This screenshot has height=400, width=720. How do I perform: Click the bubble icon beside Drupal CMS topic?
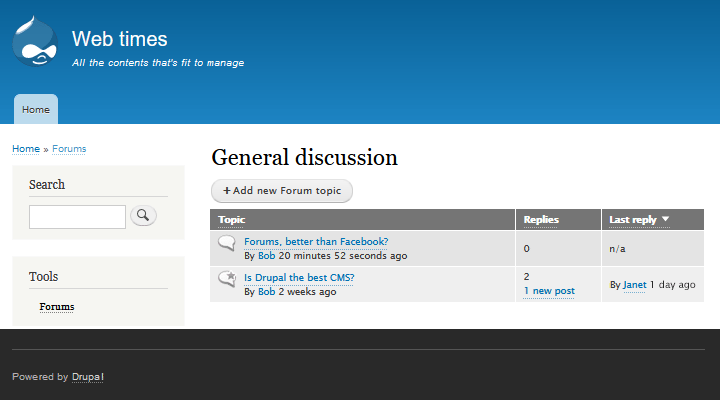pos(227,279)
